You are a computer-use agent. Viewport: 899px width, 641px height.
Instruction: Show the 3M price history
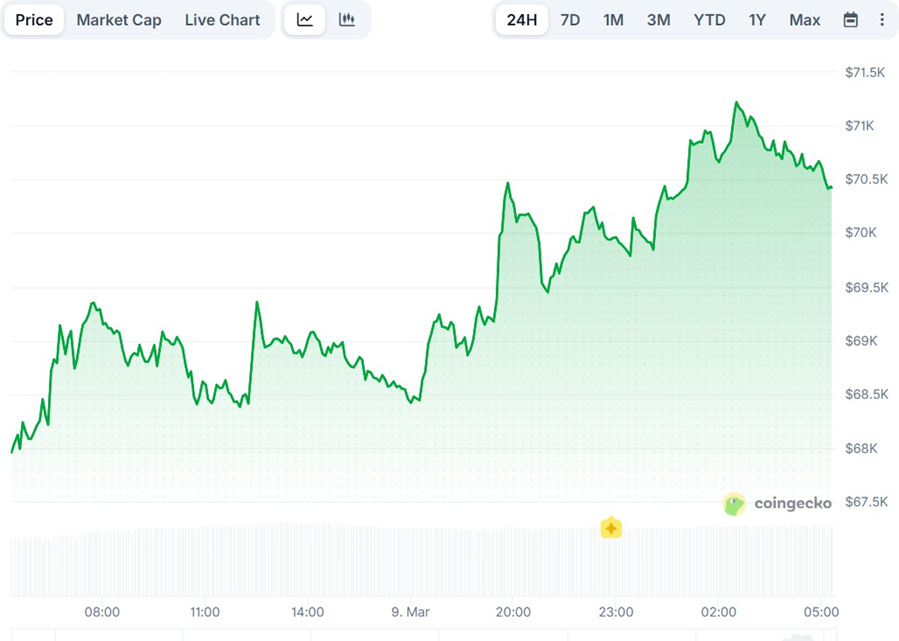[x=658, y=20]
